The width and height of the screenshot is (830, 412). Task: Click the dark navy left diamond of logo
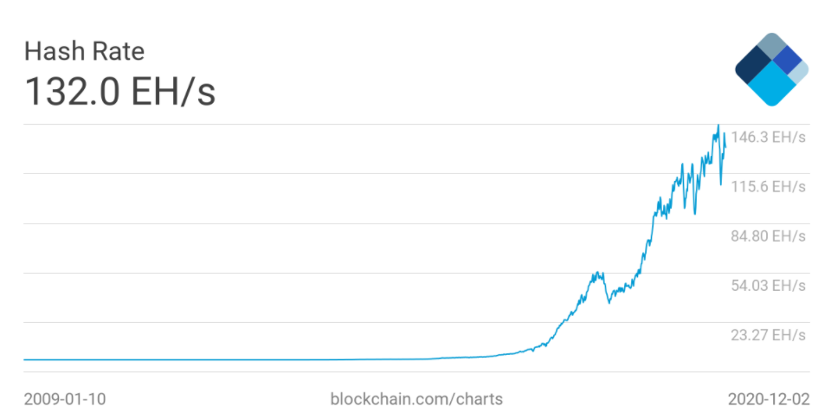pyautogui.click(x=751, y=68)
